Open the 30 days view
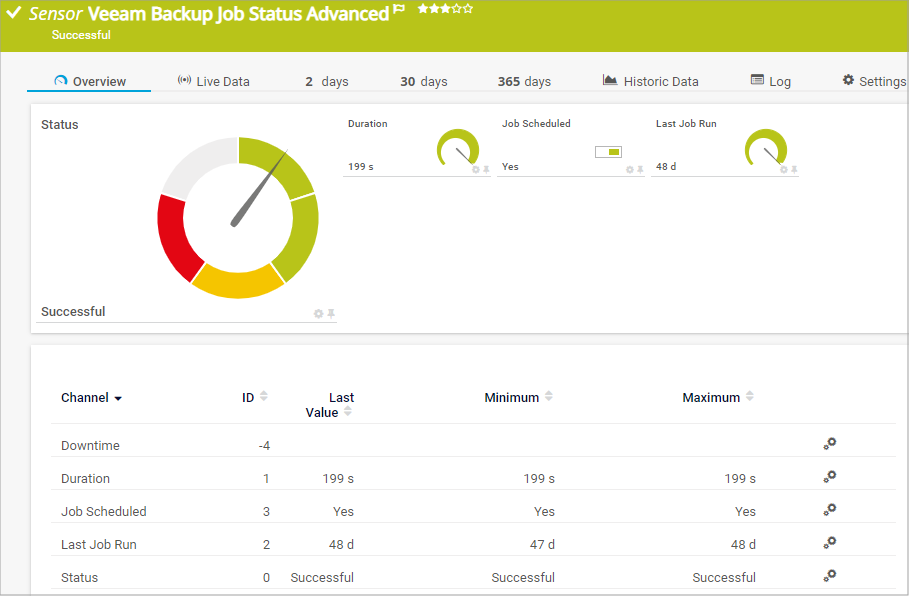The width and height of the screenshot is (909, 596). 424,81
